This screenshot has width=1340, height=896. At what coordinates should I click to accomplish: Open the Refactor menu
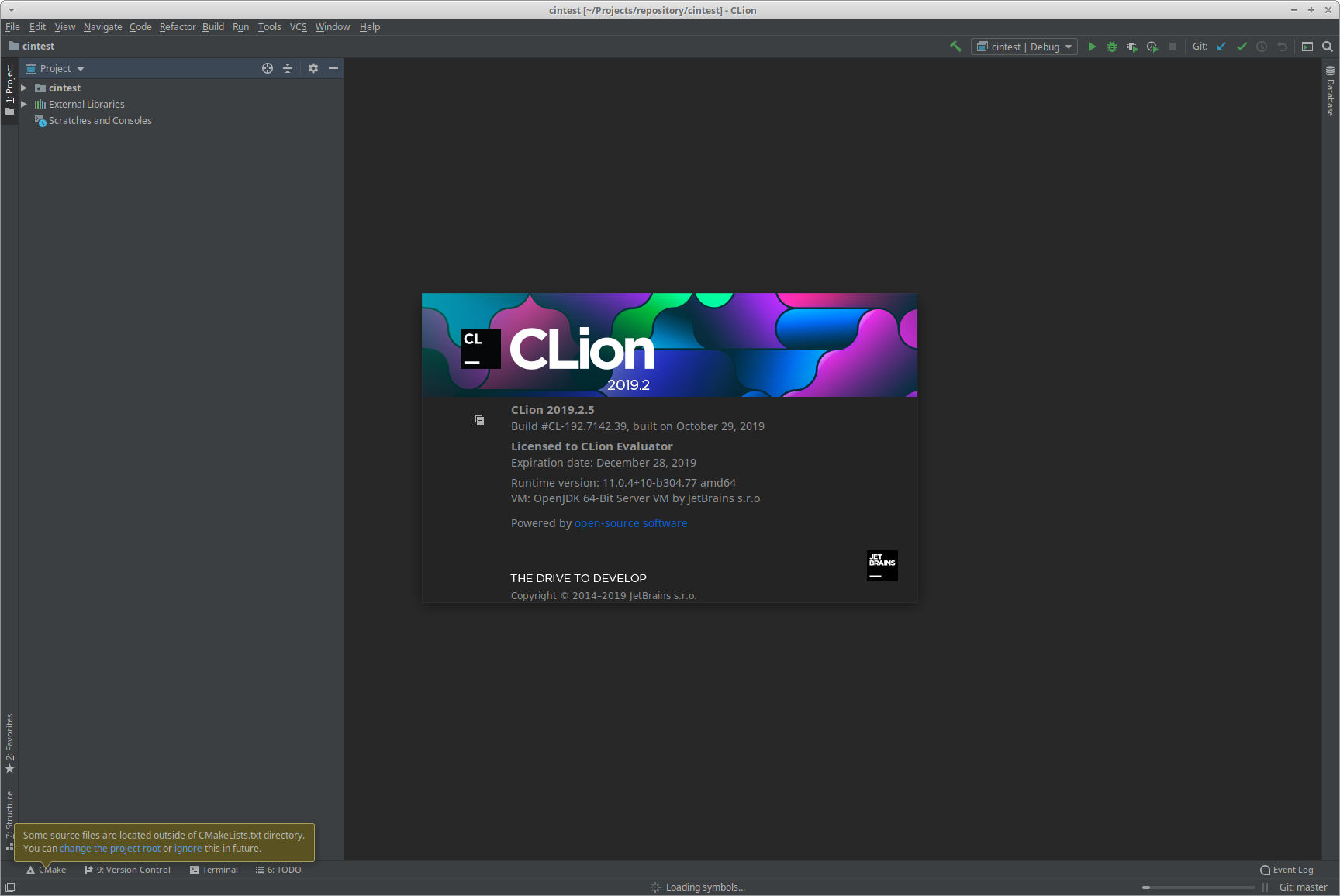point(178,27)
